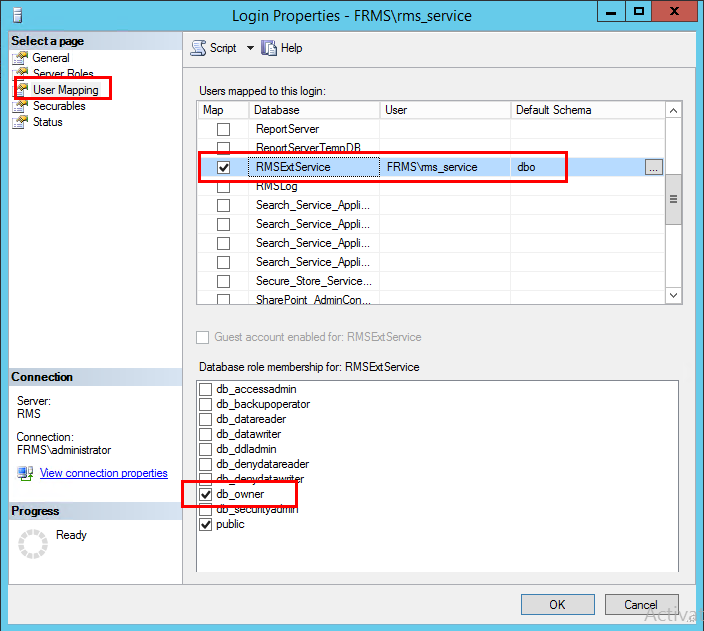Expand the Script dropdown arrow
This screenshot has height=631, width=704.
click(x=250, y=48)
